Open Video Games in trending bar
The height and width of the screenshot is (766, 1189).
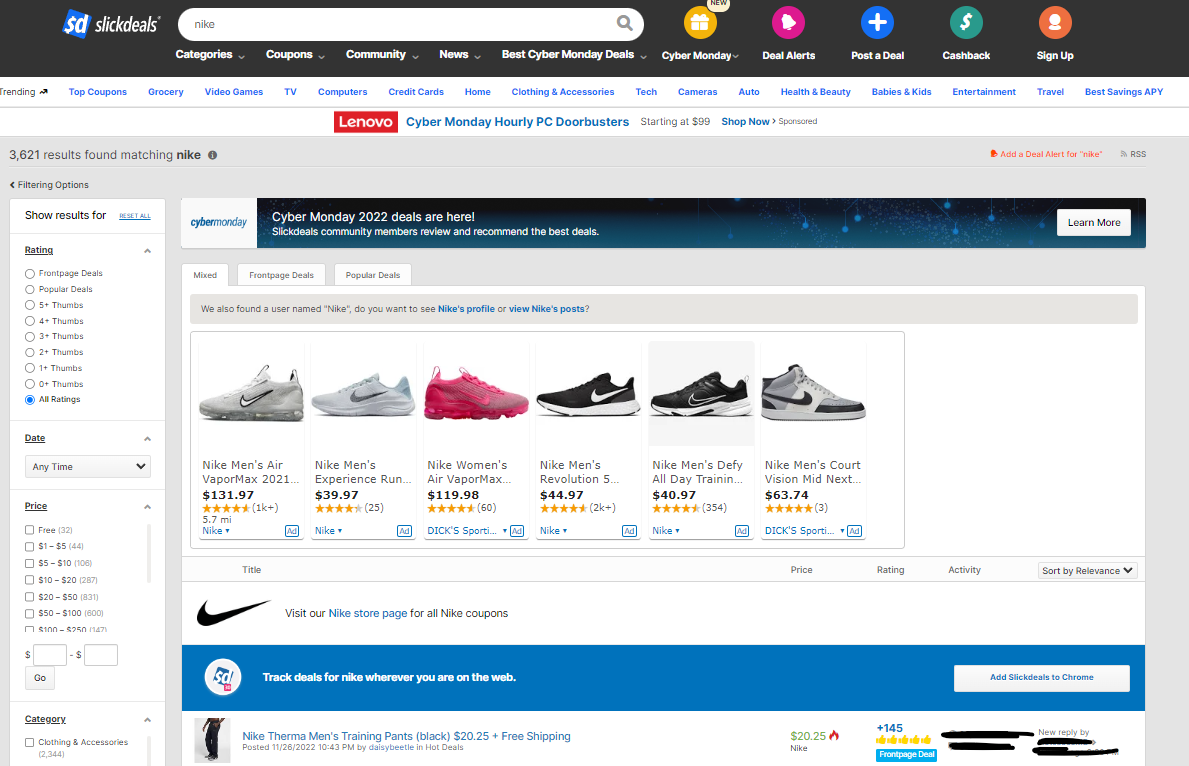234,92
